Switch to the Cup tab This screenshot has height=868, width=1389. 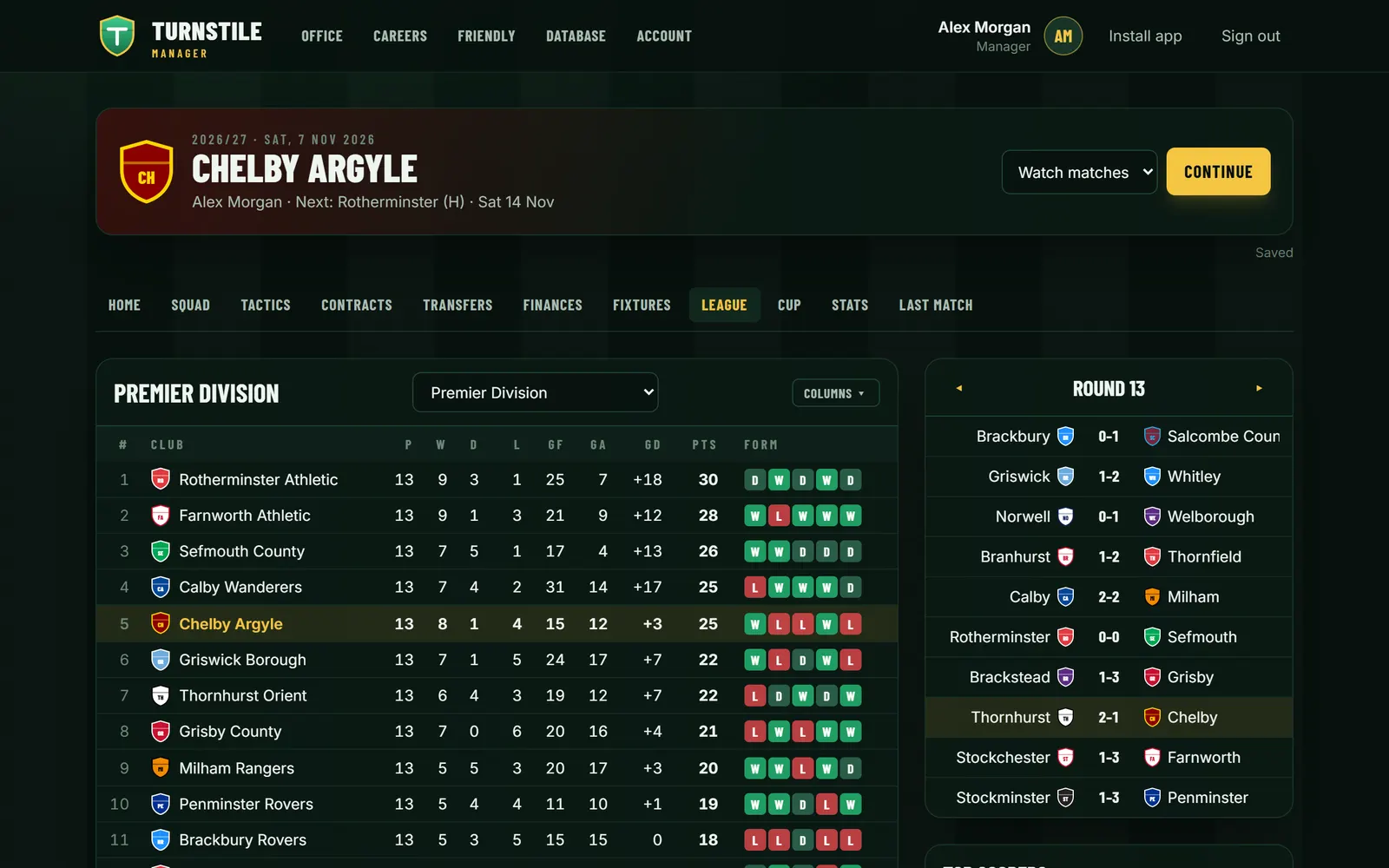point(789,305)
